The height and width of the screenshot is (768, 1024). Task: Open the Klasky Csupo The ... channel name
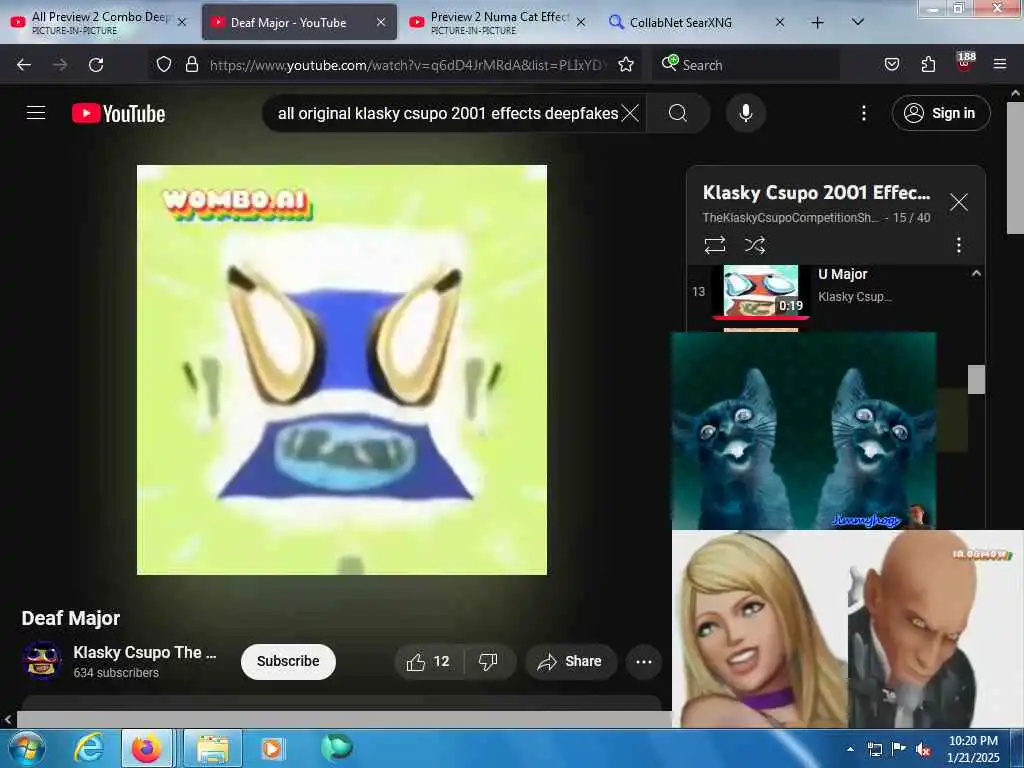[144, 652]
